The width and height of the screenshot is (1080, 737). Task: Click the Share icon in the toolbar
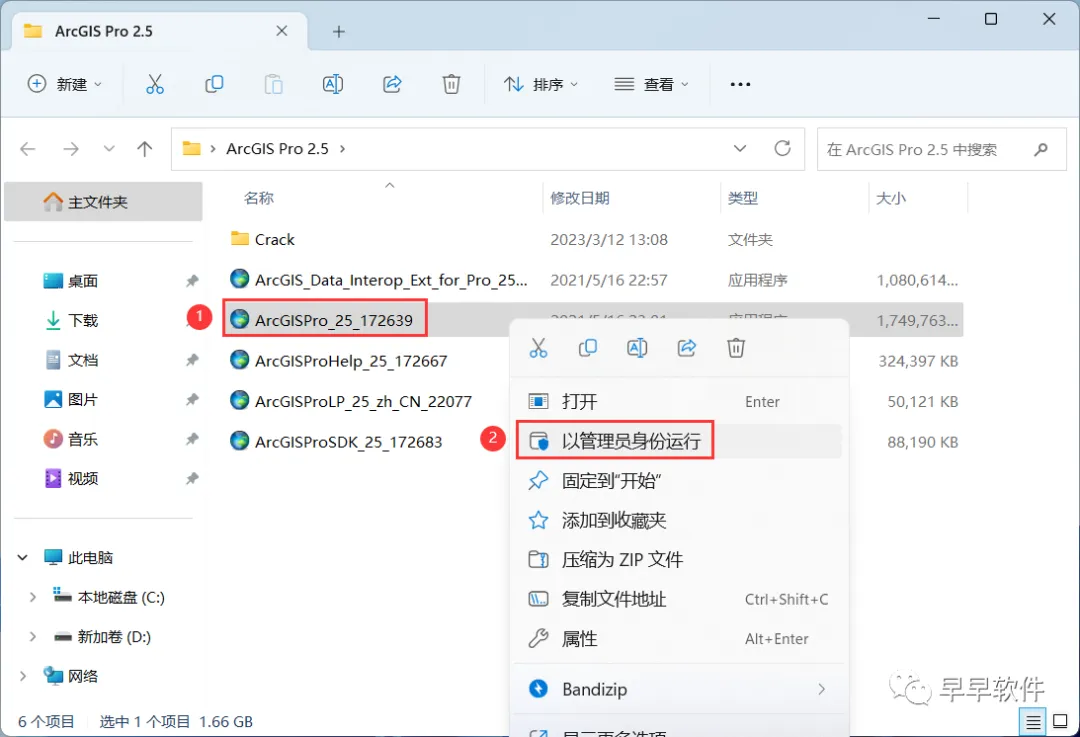tap(392, 84)
